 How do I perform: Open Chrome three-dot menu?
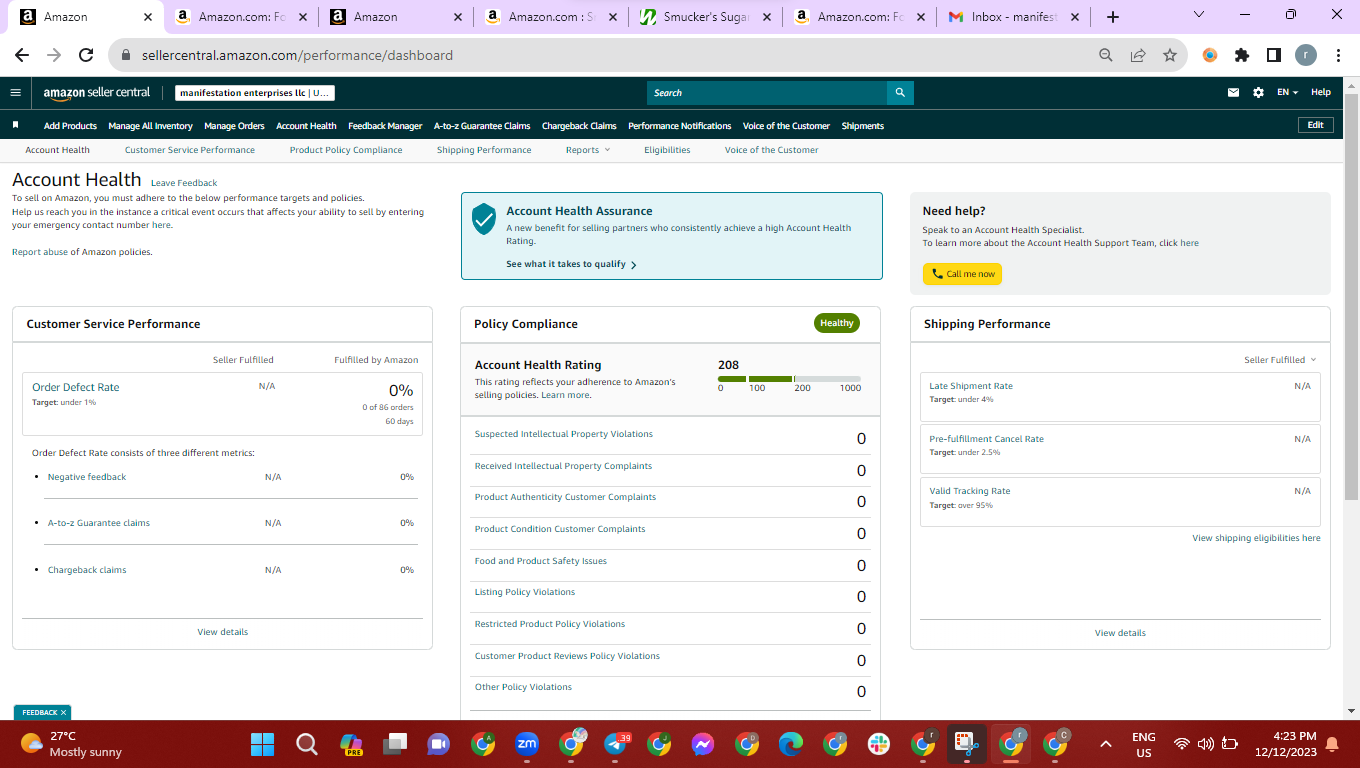(1337, 55)
